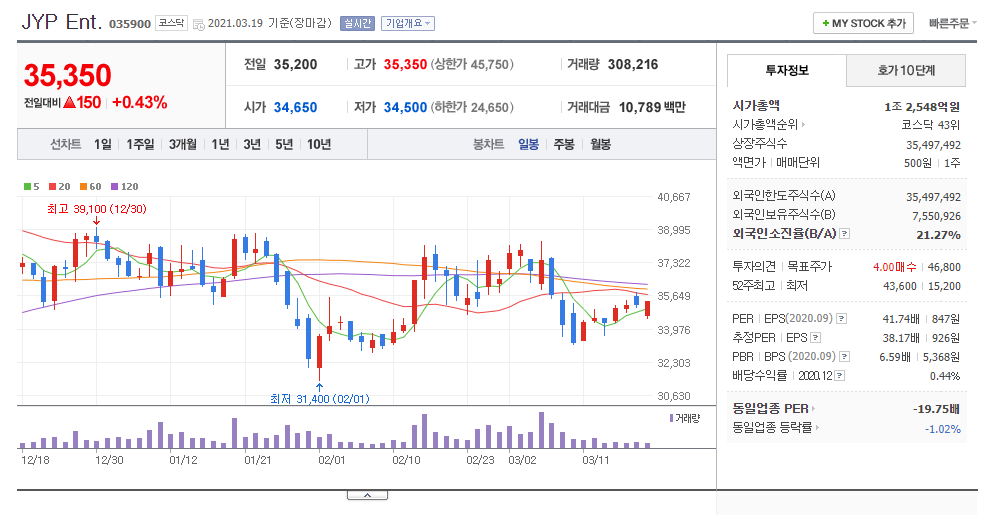This screenshot has height=515, width=988.
Task: Click +0.43% change rate
Action: click(140, 103)
